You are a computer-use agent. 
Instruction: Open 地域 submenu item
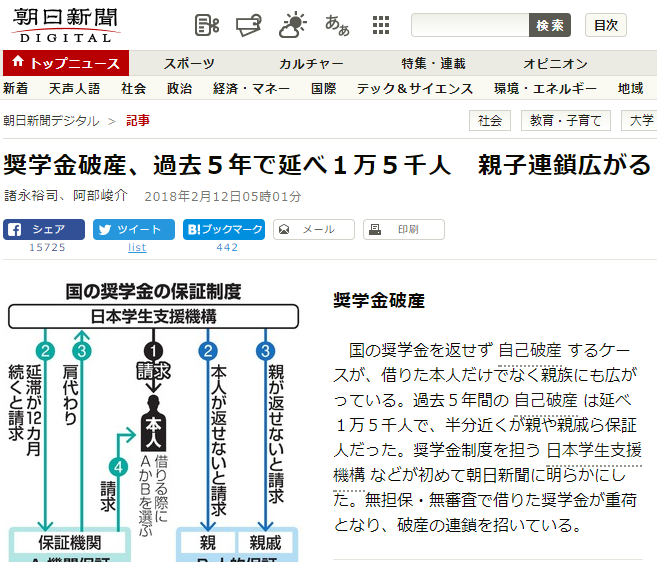click(630, 88)
